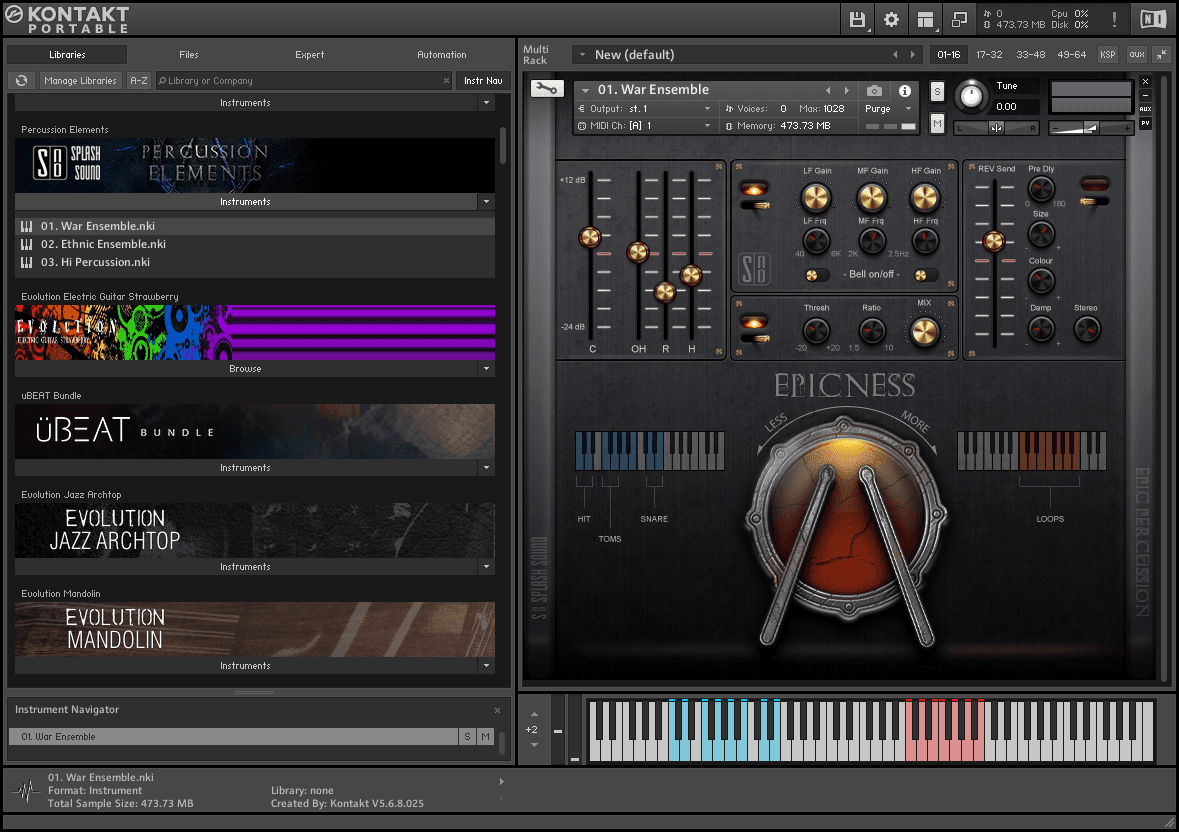This screenshot has height=832, width=1179.
Task: Go to previous multi arrow
Action: coord(895,55)
